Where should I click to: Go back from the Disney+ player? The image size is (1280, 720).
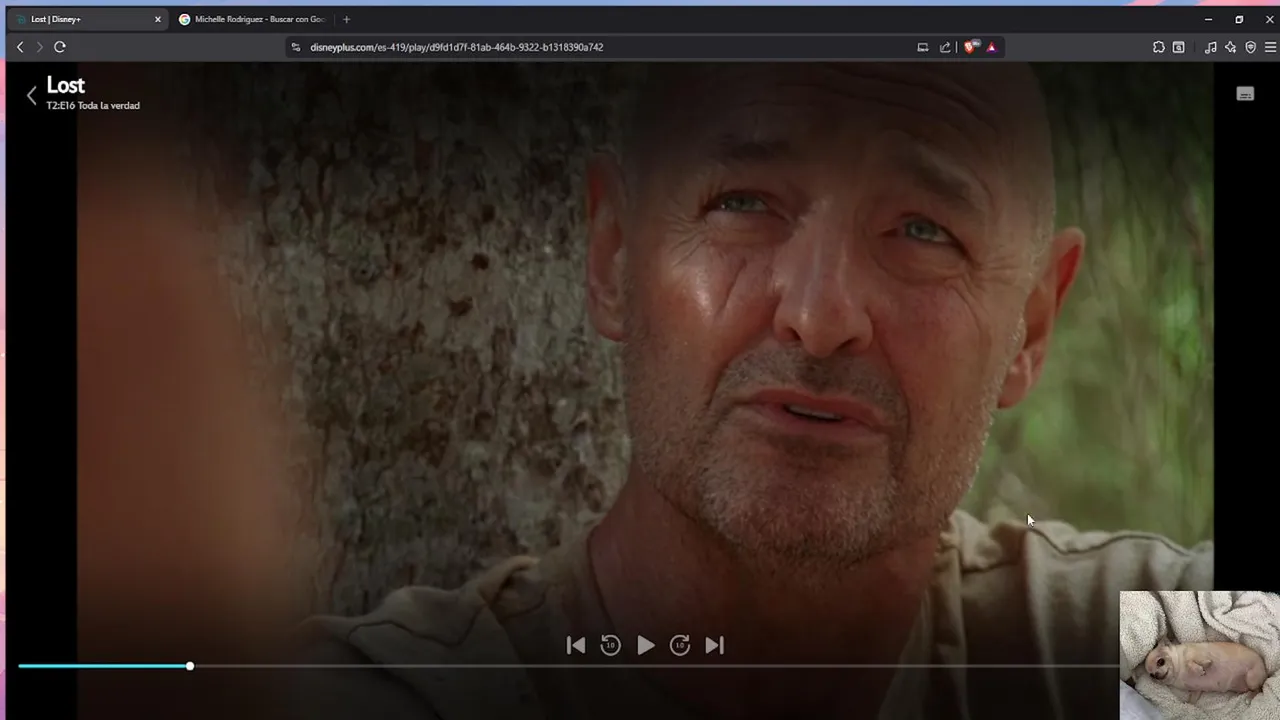[x=31, y=95]
